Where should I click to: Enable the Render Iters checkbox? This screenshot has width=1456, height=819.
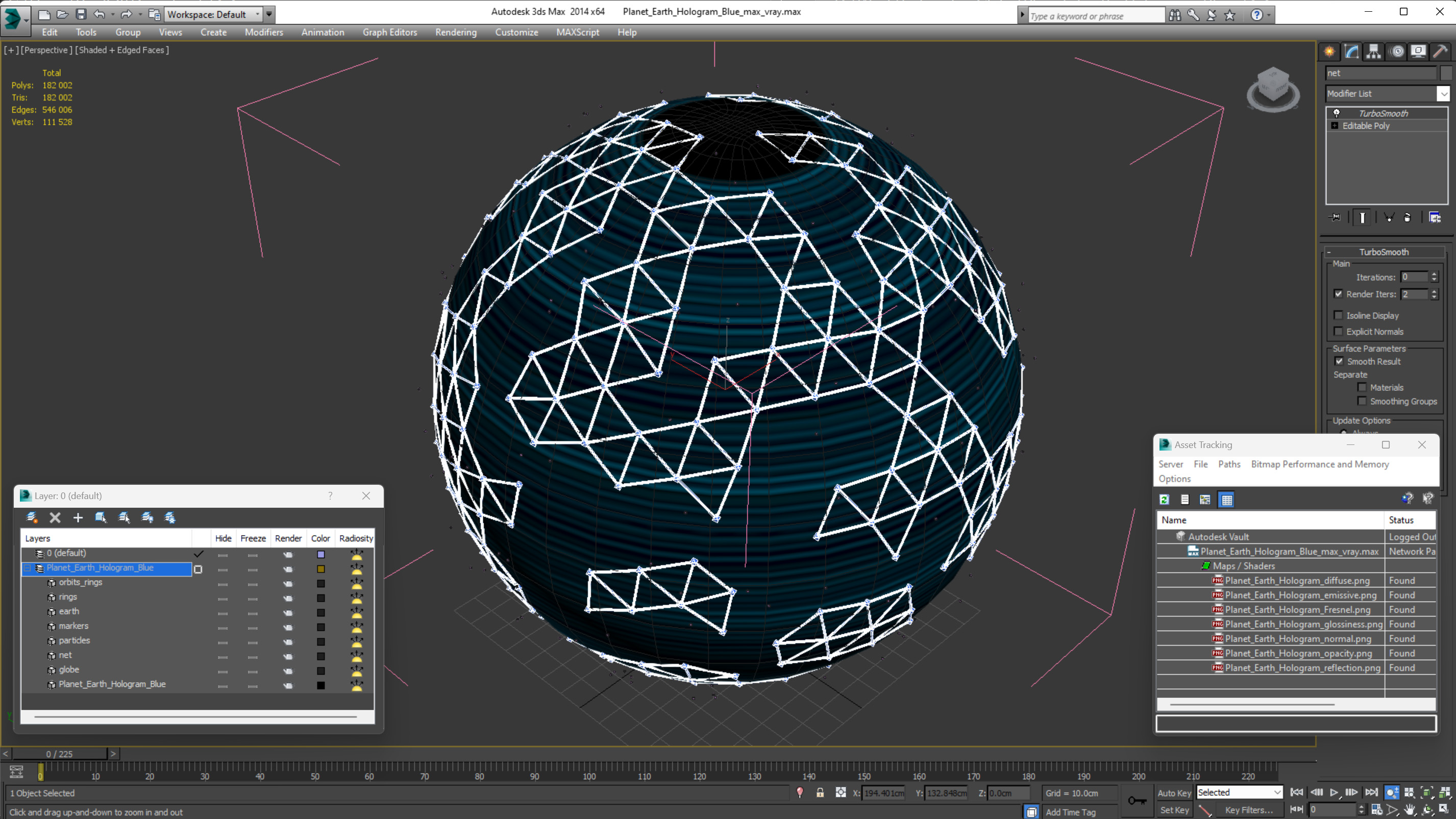[1338, 293]
